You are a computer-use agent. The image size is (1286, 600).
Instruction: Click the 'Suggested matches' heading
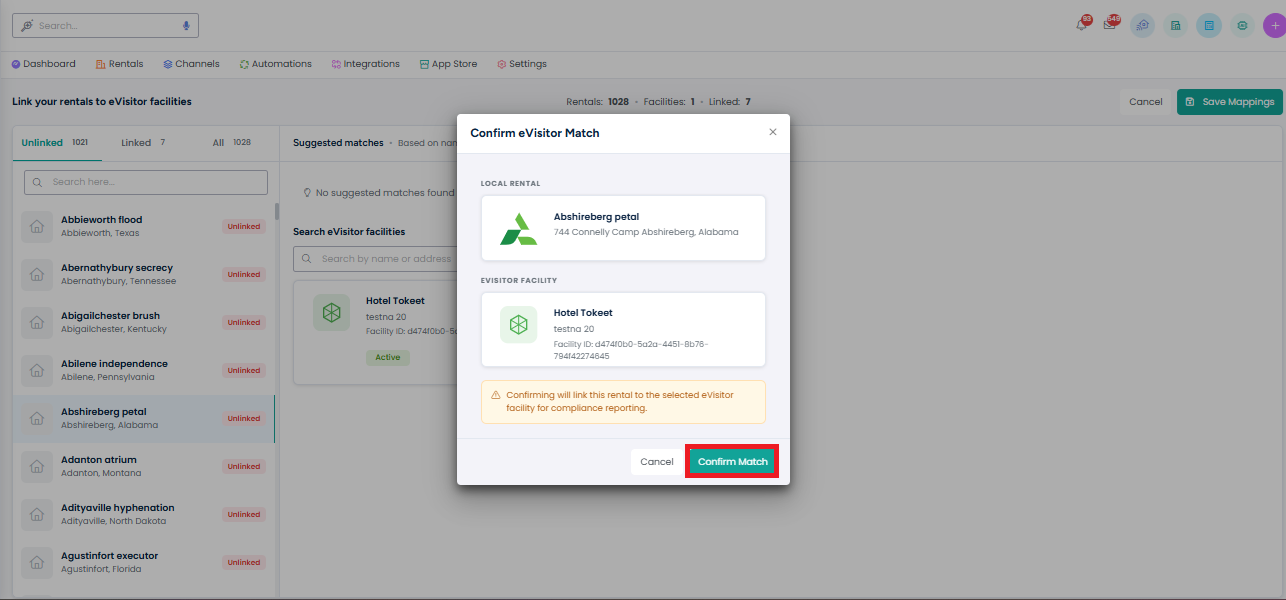(x=338, y=143)
